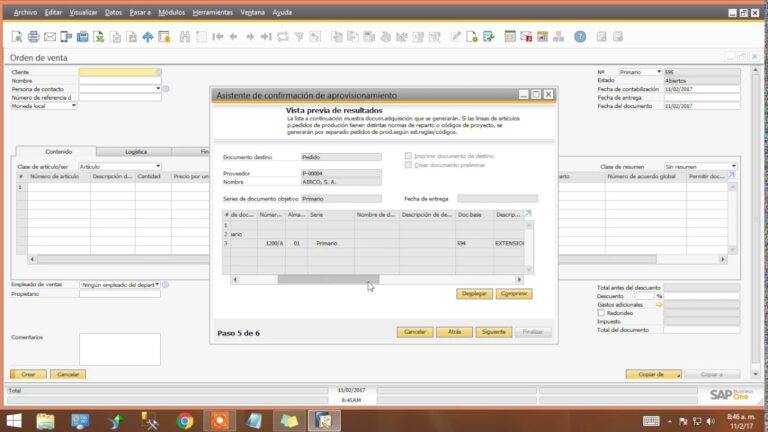Click the results table horizontal scrollbar thumb
This screenshot has height=432, width=768.
(328, 280)
